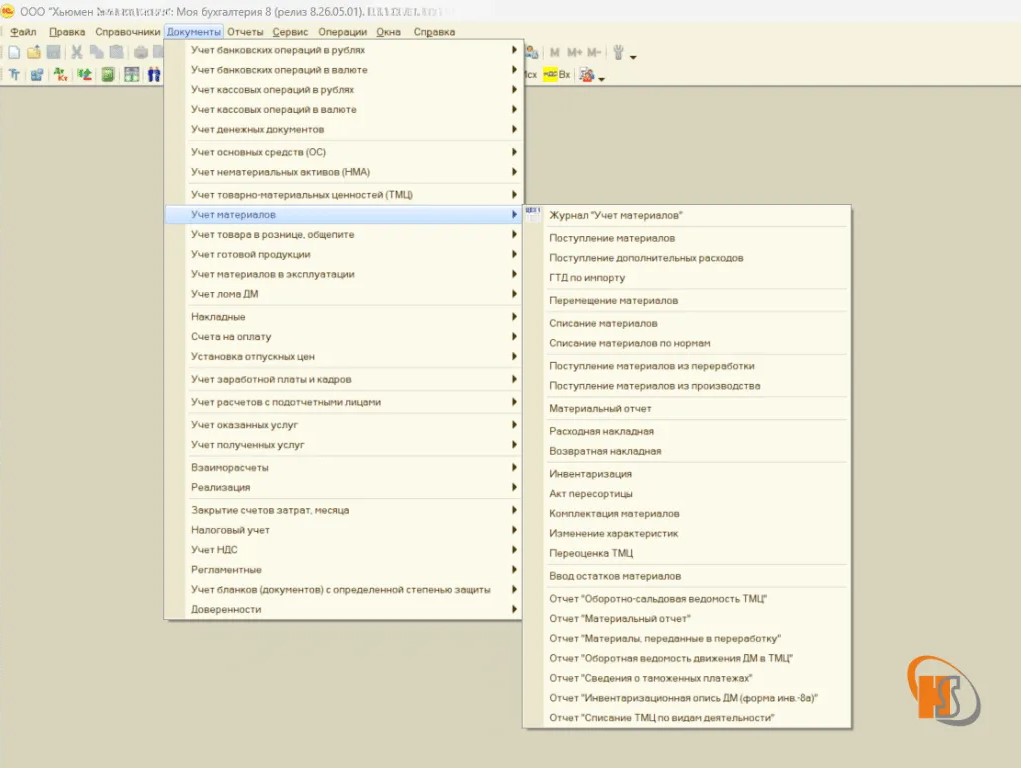Click the red-blue people toolbar icon
Viewport: 1023px width, 769px height.
click(x=587, y=75)
